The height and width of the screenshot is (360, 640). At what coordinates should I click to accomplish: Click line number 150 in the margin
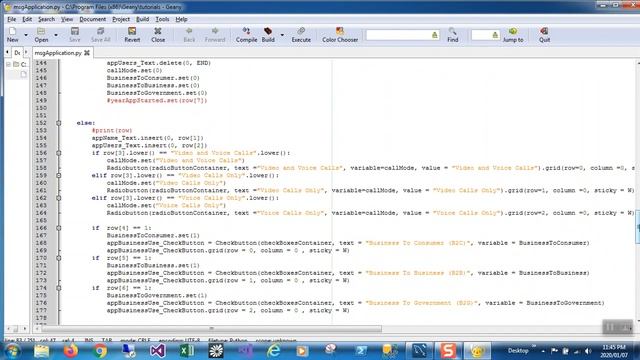pos(41,108)
